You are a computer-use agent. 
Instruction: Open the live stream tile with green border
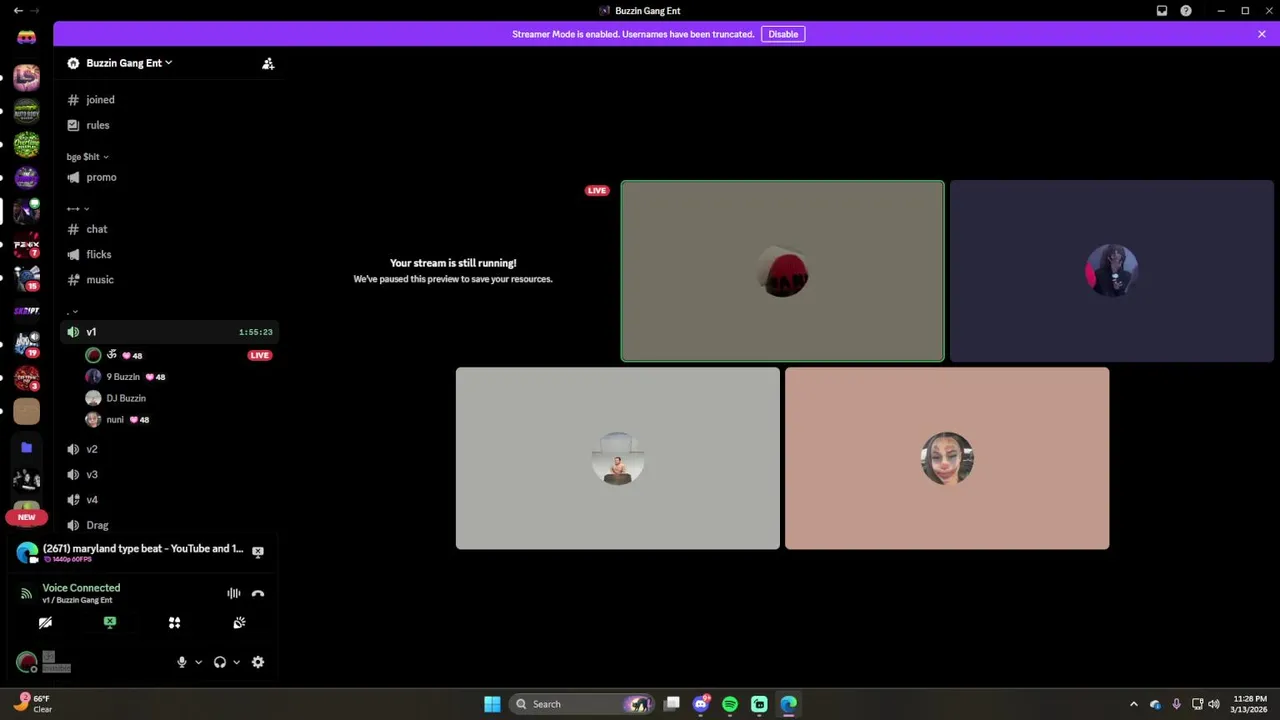pos(782,271)
